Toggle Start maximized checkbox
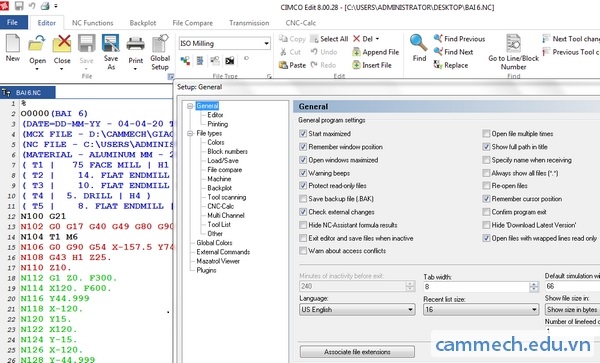This screenshot has height=363, width=600. [303, 133]
